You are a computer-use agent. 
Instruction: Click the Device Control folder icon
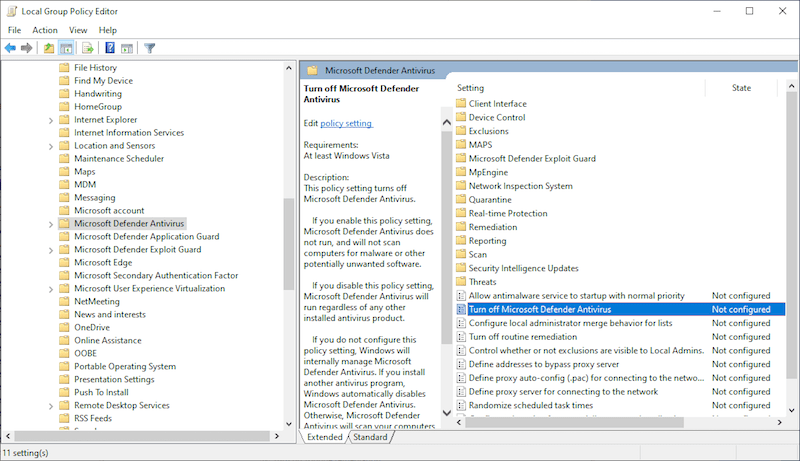461,117
